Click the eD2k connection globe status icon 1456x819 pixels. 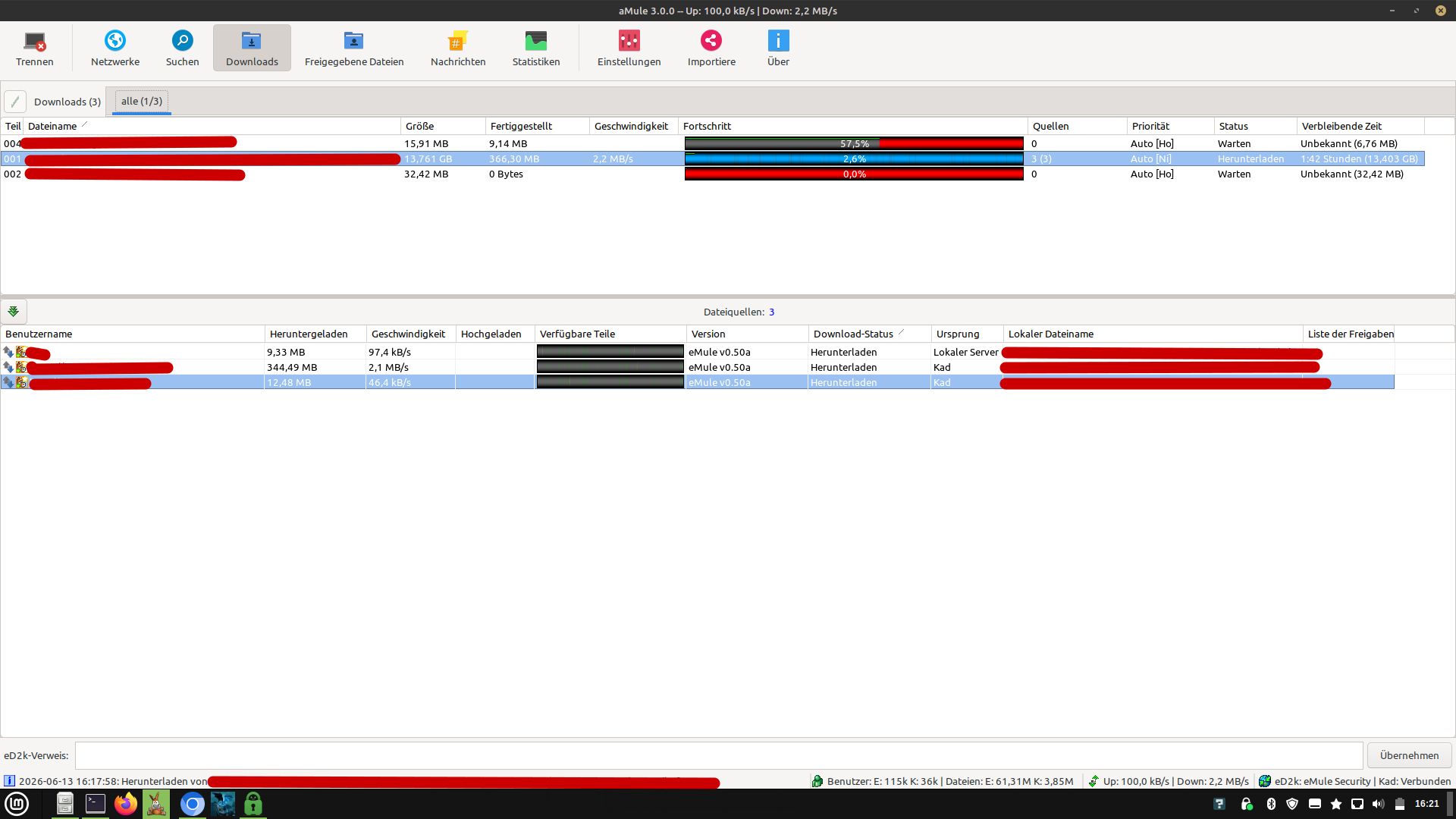[x=1265, y=781]
